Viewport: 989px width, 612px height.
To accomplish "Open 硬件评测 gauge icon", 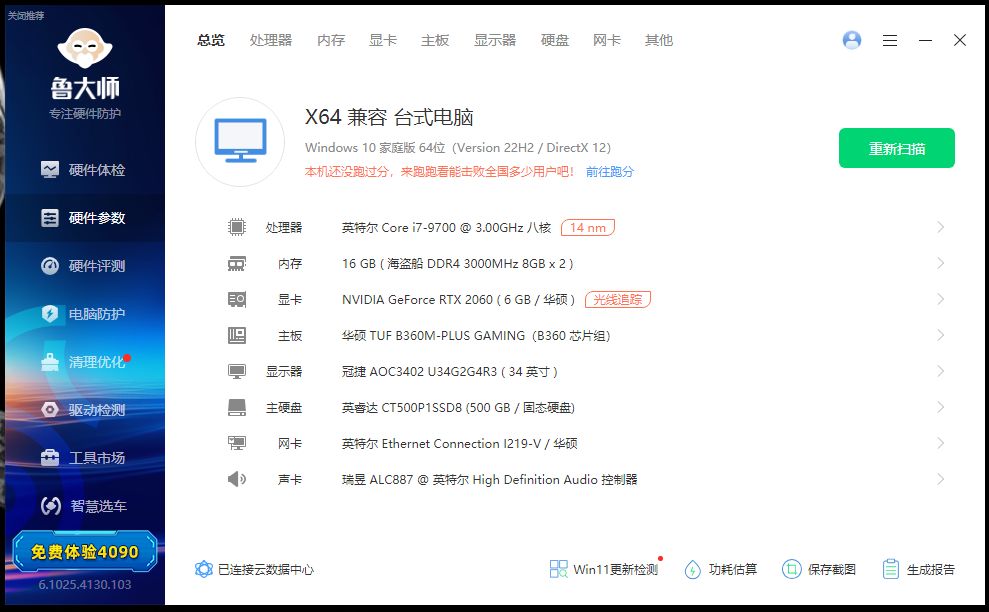I will tap(50, 266).
